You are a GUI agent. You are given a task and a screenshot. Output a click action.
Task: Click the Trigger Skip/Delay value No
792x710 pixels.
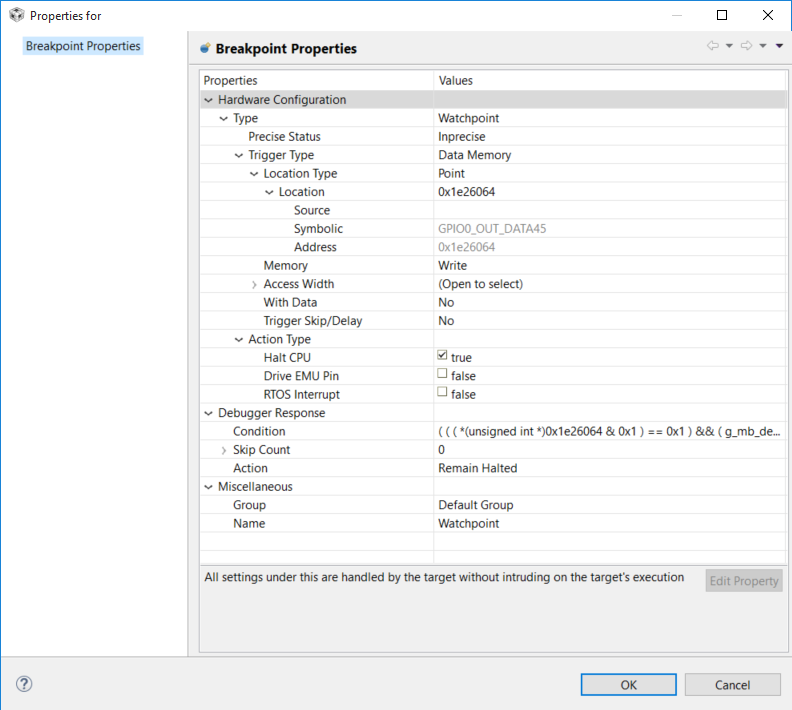(446, 321)
